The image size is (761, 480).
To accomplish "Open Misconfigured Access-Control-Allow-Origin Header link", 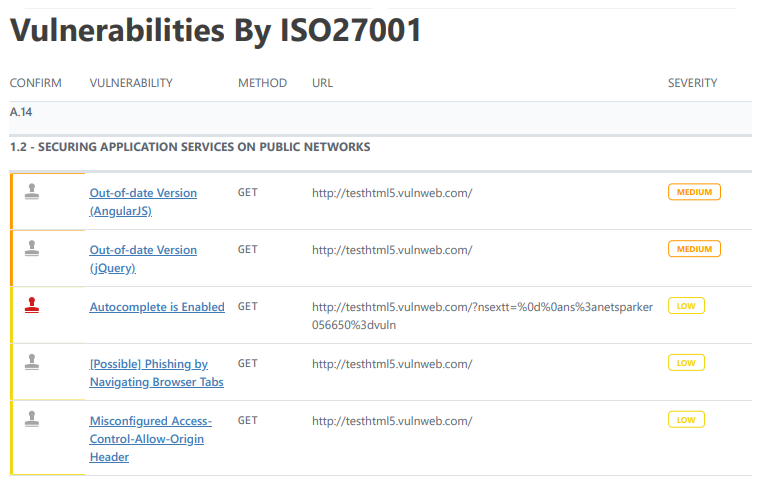I will pyautogui.click(x=150, y=439).
